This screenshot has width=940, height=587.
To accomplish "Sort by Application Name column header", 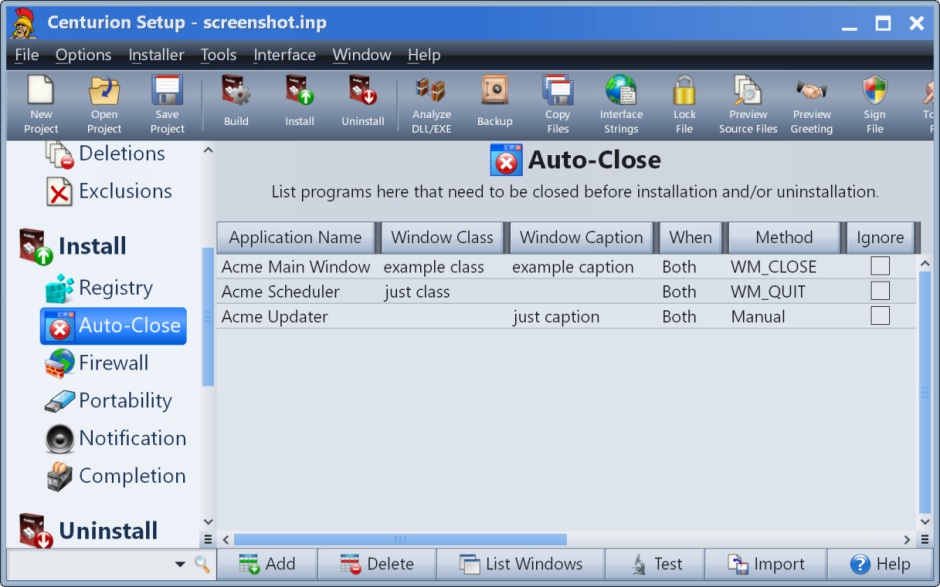I will (296, 237).
